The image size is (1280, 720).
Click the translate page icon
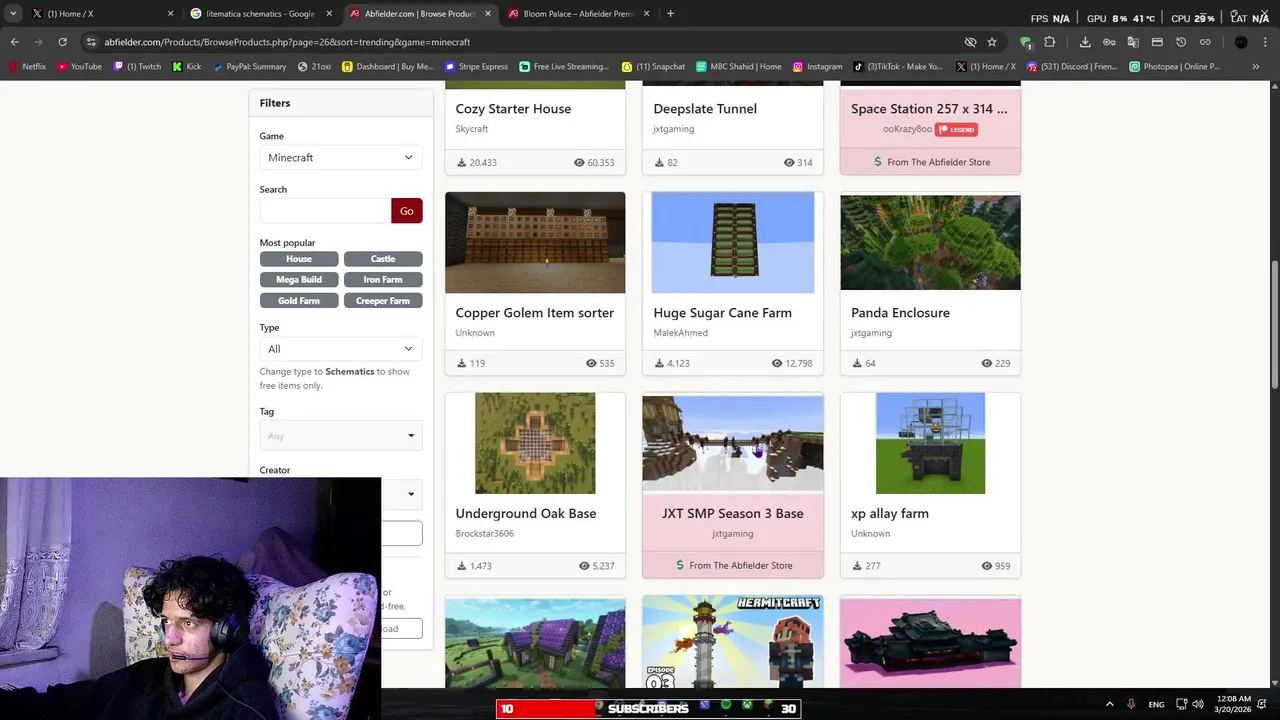1133,42
